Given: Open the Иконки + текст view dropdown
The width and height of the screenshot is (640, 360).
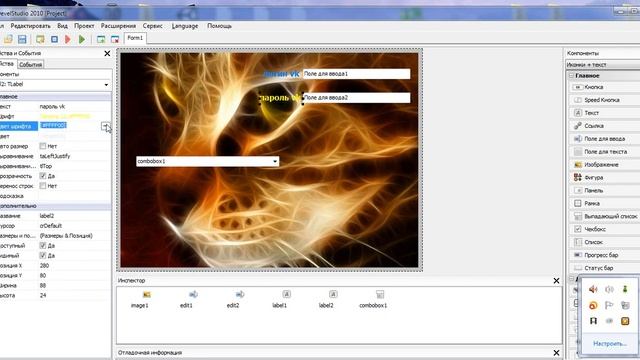Looking at the screenshot, I should pos(603,64).
